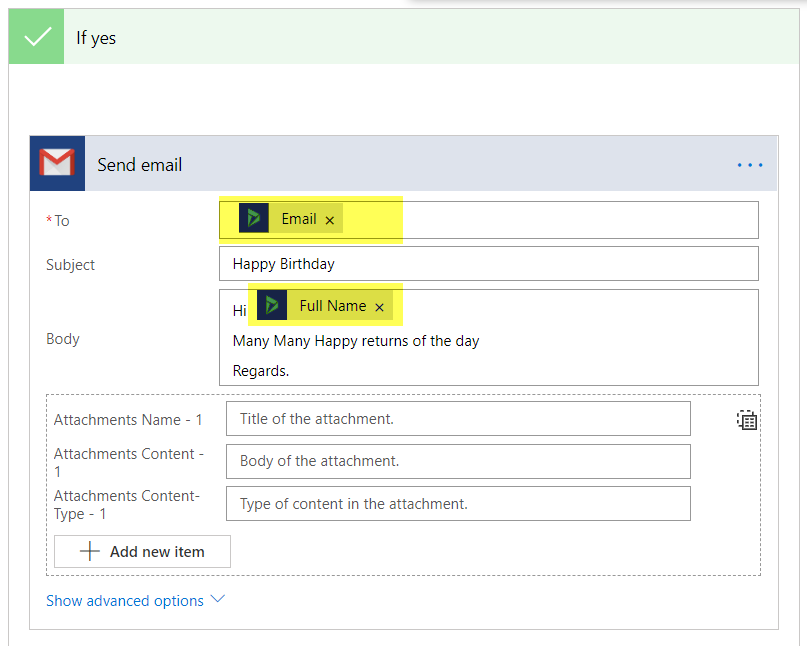Click the Gmail icon on Send email card
The width and height of the screenshot is (807, 646).
pos(57,164)
